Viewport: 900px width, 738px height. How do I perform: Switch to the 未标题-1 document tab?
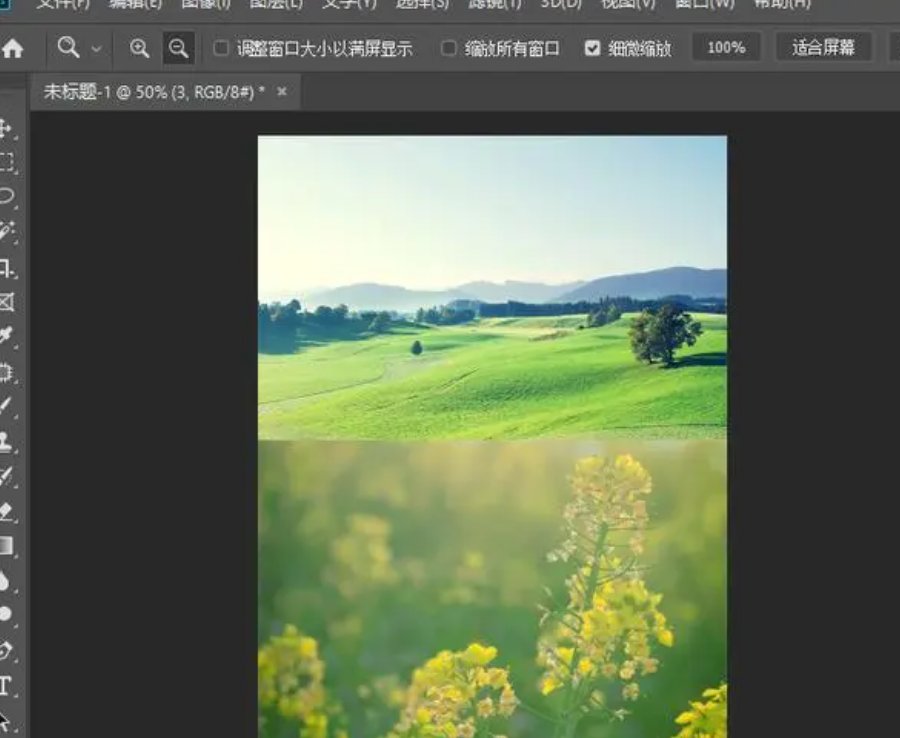[150, 91]
